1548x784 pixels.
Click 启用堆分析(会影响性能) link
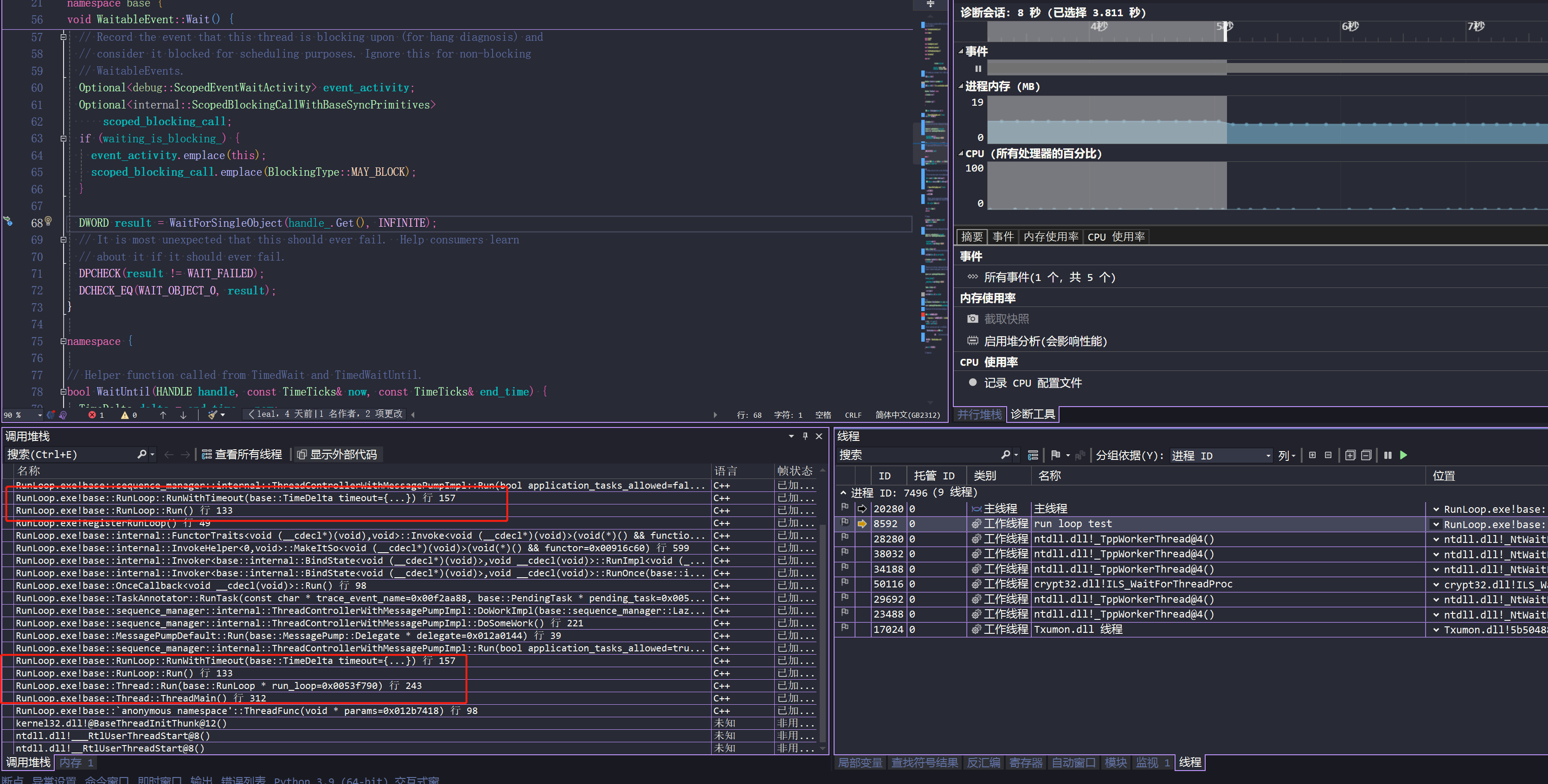click(x=1045, y=341)
